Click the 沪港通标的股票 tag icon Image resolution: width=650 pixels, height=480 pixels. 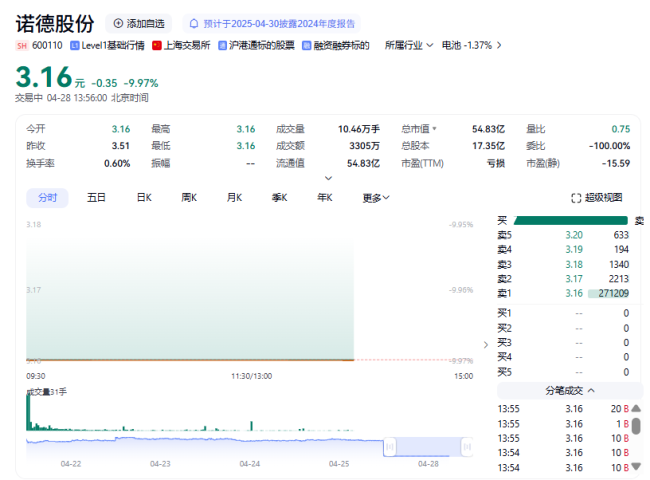223,45
